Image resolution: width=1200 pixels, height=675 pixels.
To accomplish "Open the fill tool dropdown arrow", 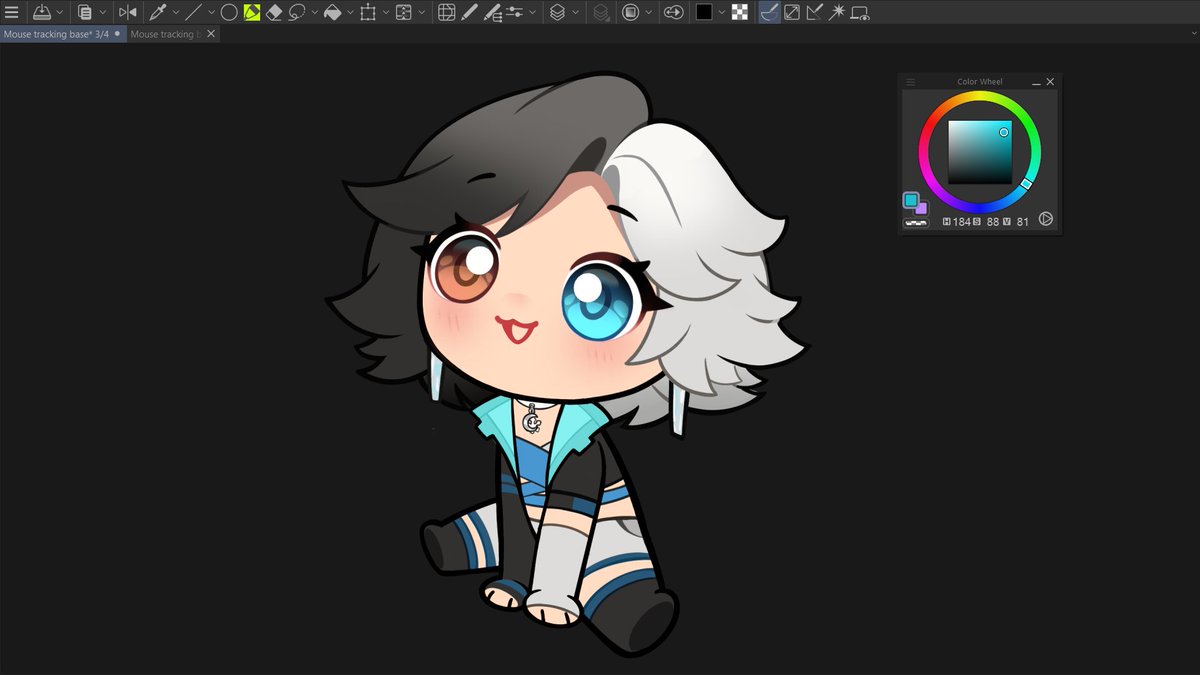I will click(x=352, y=11).
